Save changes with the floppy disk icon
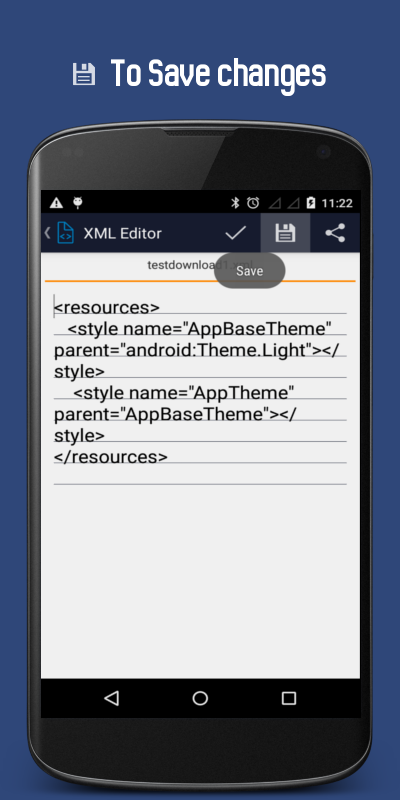 tap(285, 233)
